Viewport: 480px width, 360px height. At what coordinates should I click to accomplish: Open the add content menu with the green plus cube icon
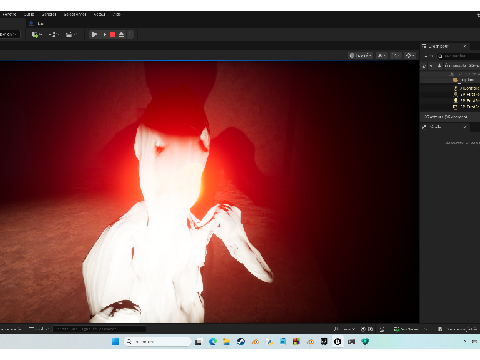(x=36, y=34)
